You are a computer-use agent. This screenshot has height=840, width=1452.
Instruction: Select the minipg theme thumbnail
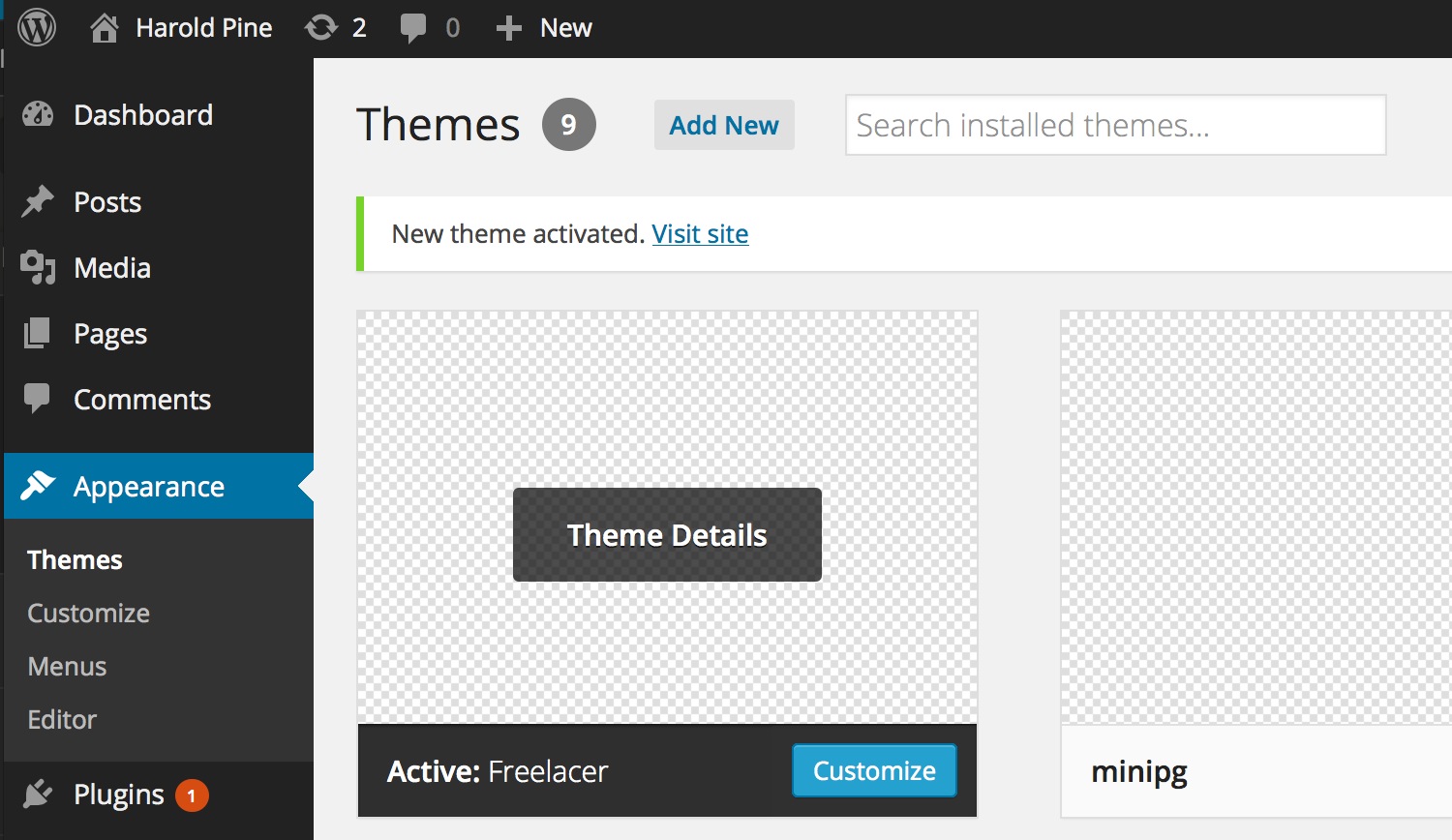[x=1255, y=518]
